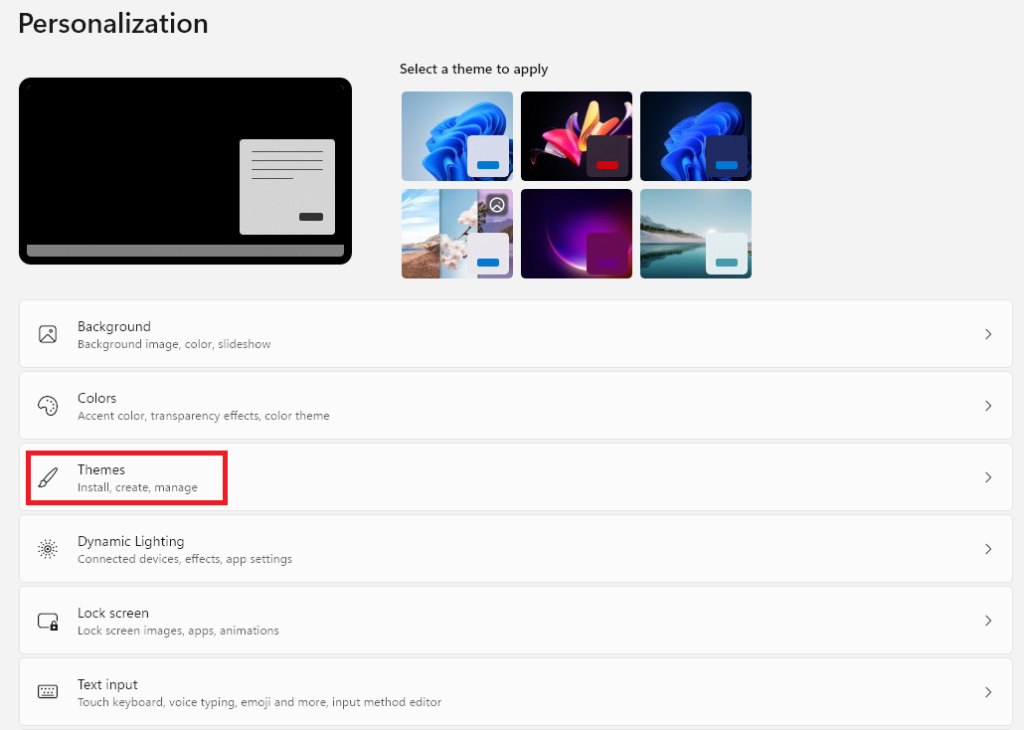1024x730 pixels.
Task: Open the Lock screen label
Action: pyautogui.click(x=113, y=613)
